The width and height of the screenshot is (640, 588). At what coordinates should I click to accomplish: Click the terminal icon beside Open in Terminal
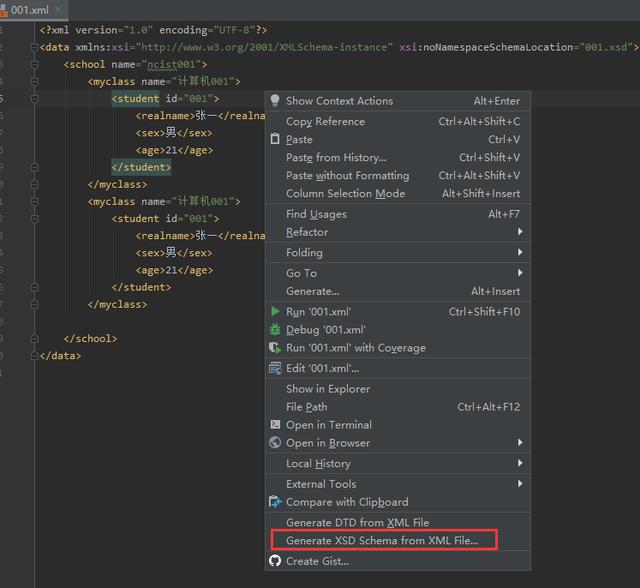coord(275,424)
